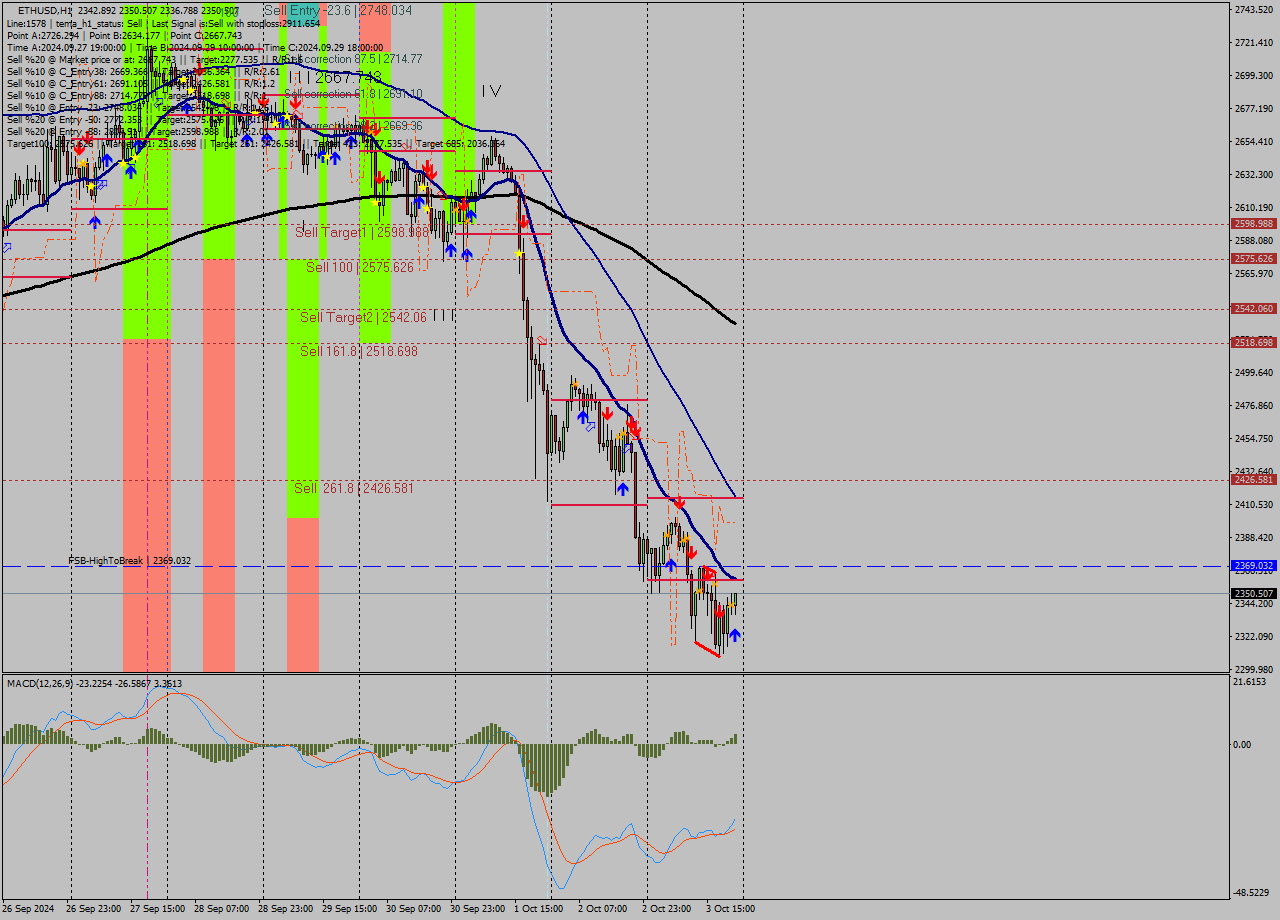Image resolution: width=1280 pixels, height=920 pixels.
Task: Click the Line:1578 status text line
Action: click(x=163, y=22)
